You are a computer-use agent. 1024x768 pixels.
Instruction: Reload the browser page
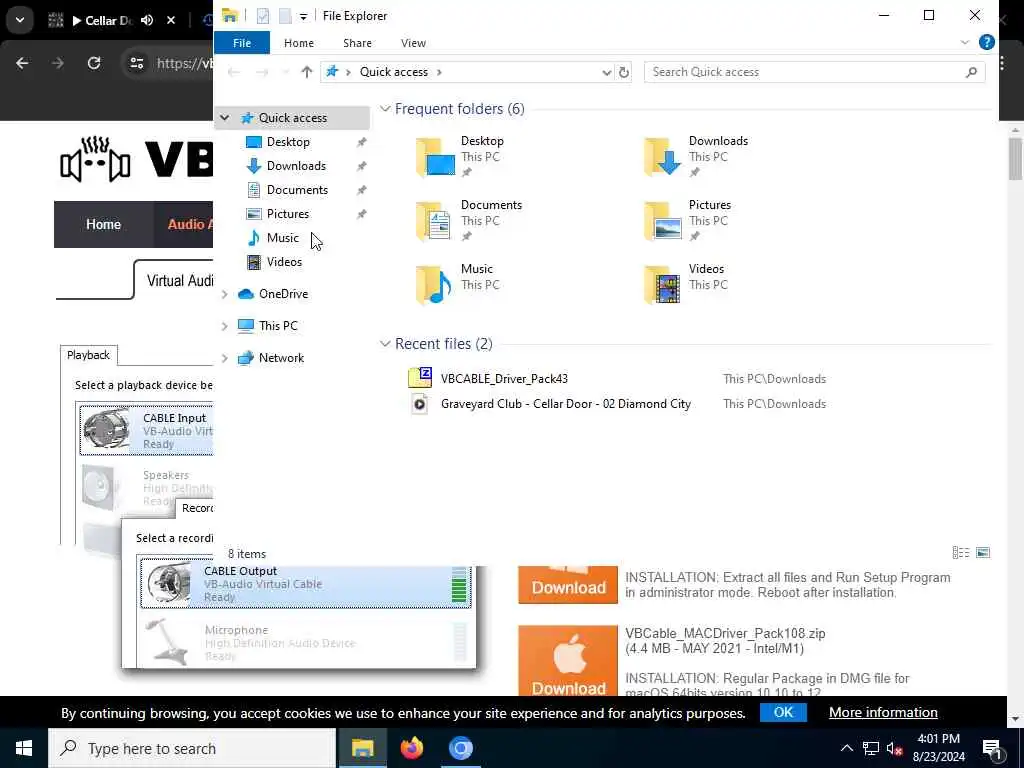click(94, 63)
